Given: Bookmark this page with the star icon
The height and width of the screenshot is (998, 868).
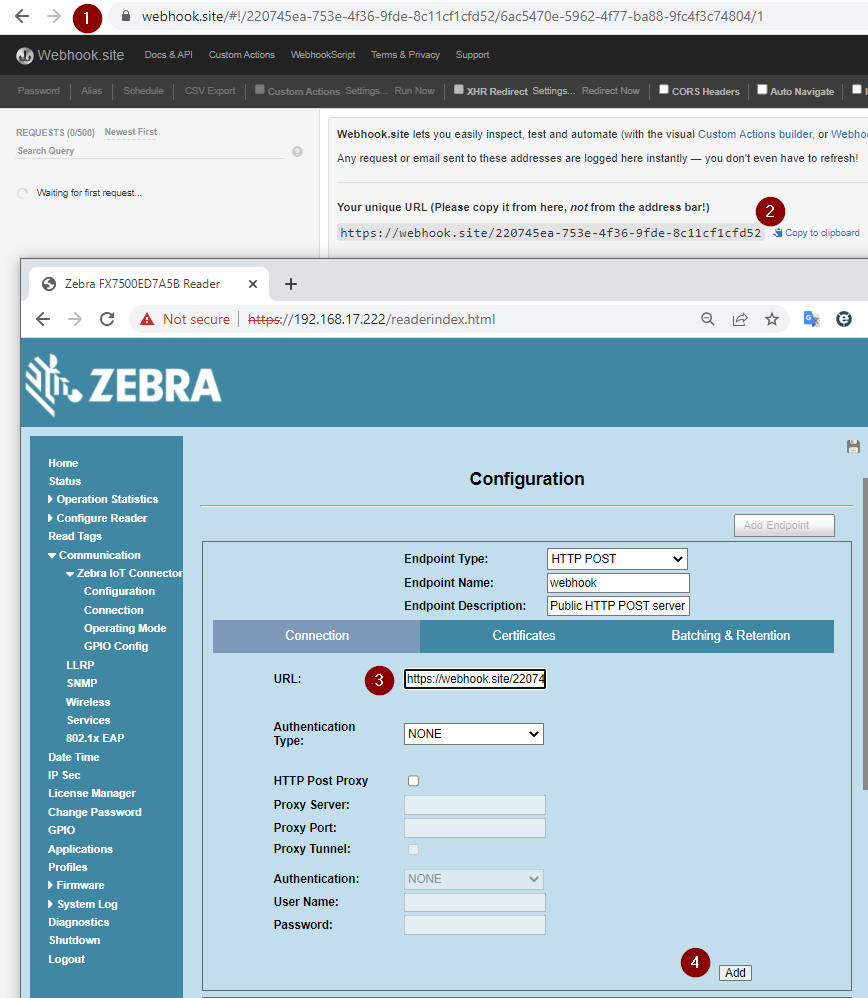Looking at the screenshot, I should pyautogui.click(x=772, y=319).
